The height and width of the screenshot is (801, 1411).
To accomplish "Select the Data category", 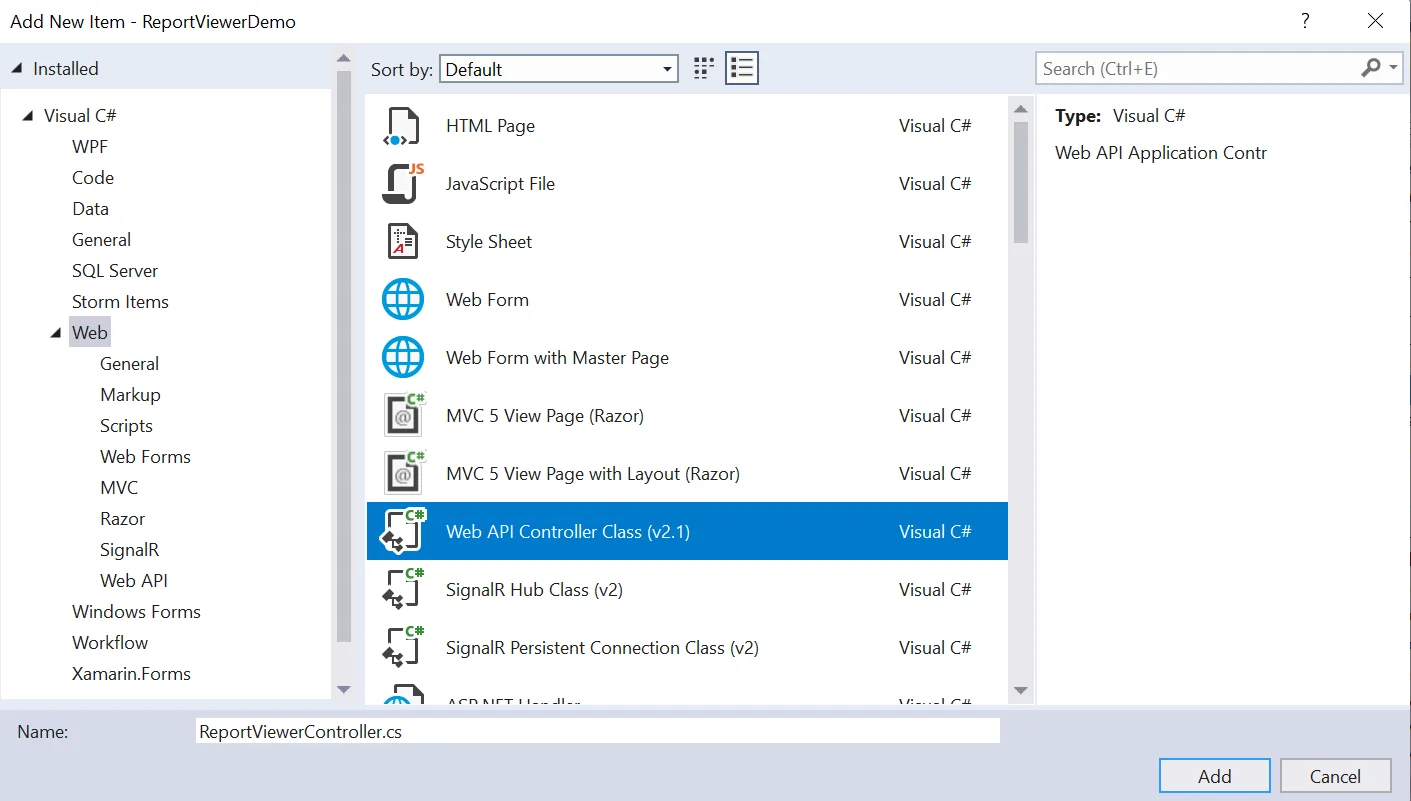I will (90, 209).
